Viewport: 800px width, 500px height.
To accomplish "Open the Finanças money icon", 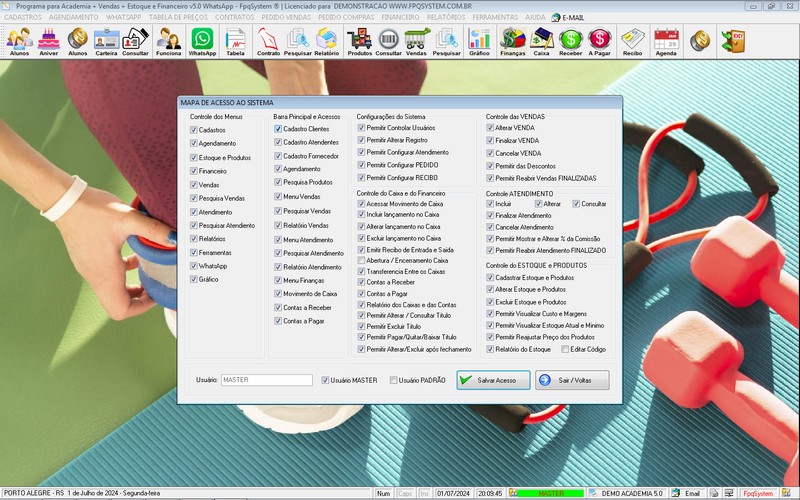I will [513, 41].
